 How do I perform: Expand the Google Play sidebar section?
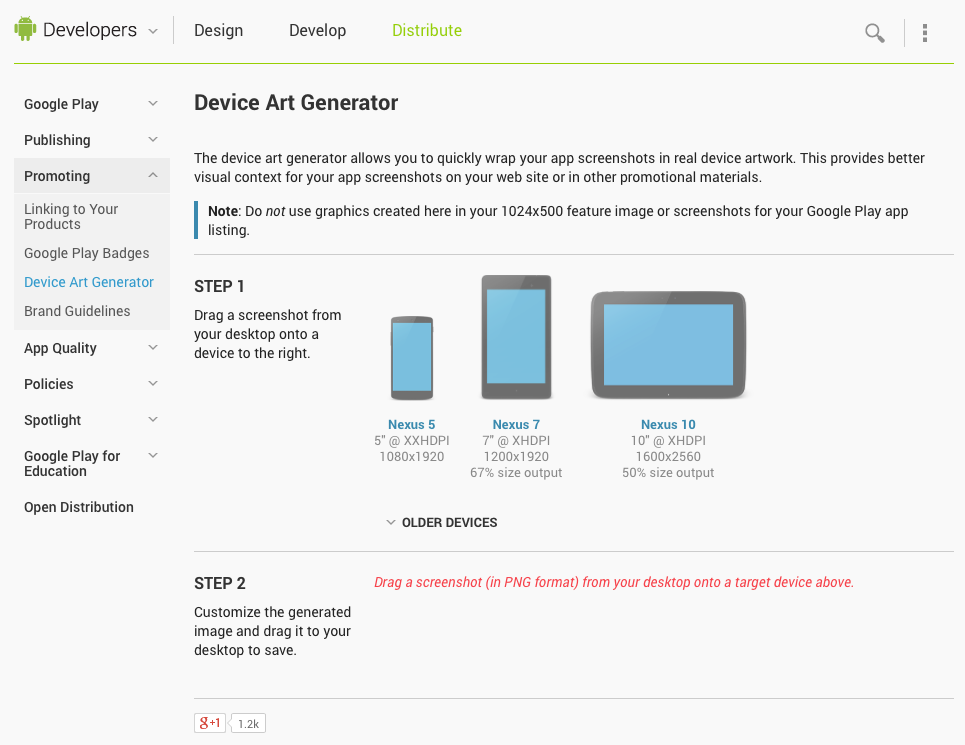(x=153, y=103)
